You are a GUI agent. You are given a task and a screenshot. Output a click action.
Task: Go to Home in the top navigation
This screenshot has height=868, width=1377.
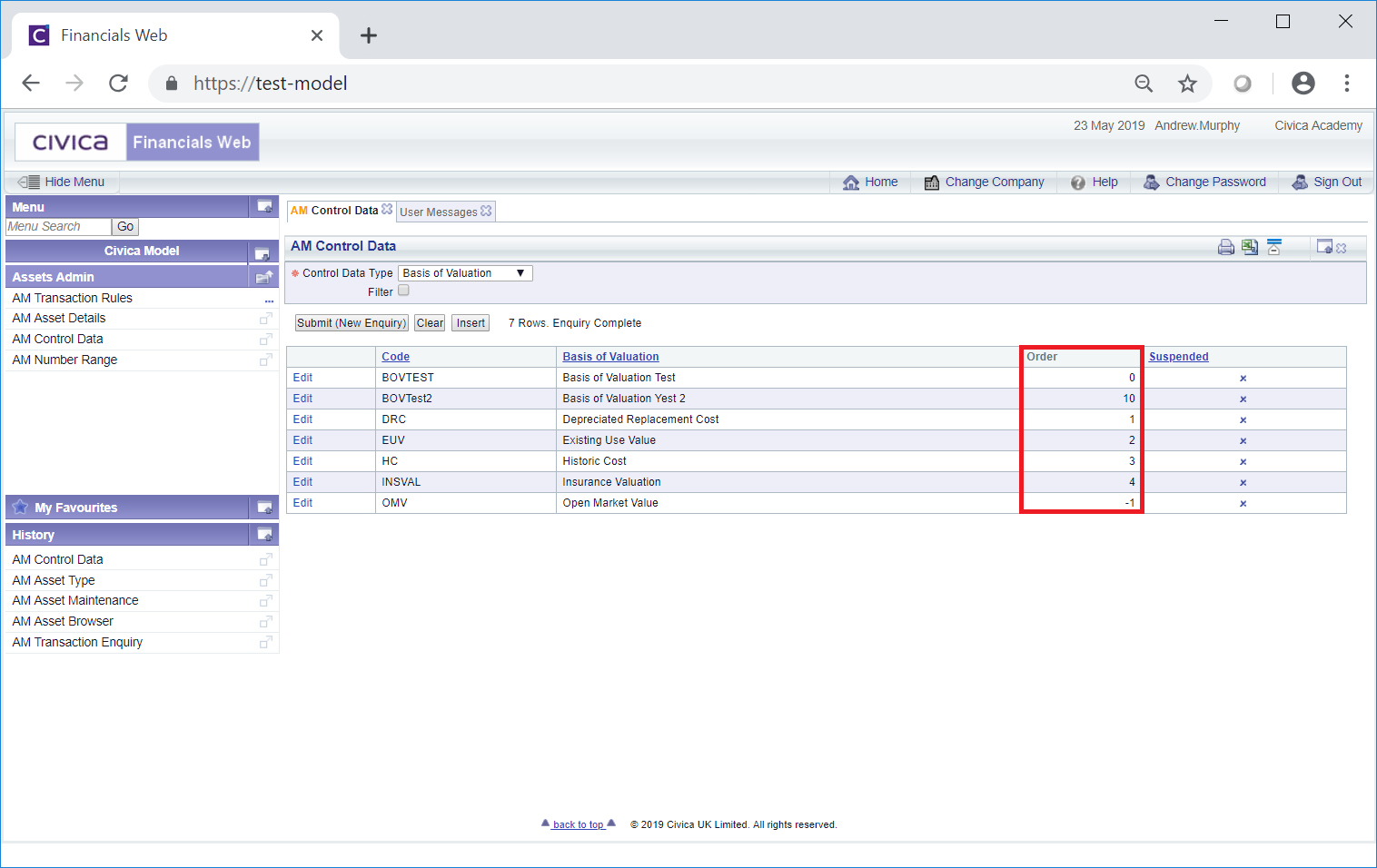point(870,182)
